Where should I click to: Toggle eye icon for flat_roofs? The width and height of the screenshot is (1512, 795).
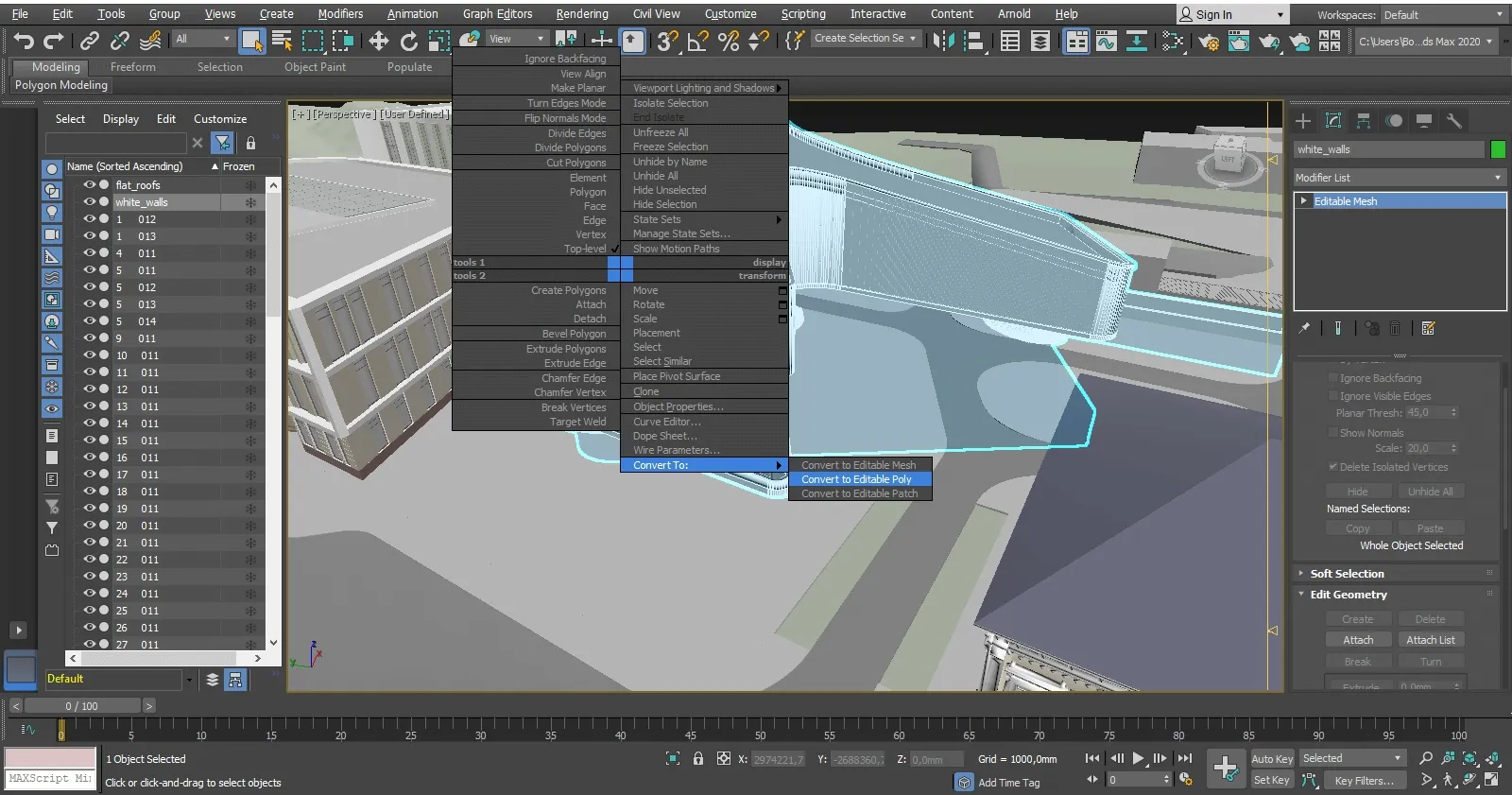click(90, 185)
